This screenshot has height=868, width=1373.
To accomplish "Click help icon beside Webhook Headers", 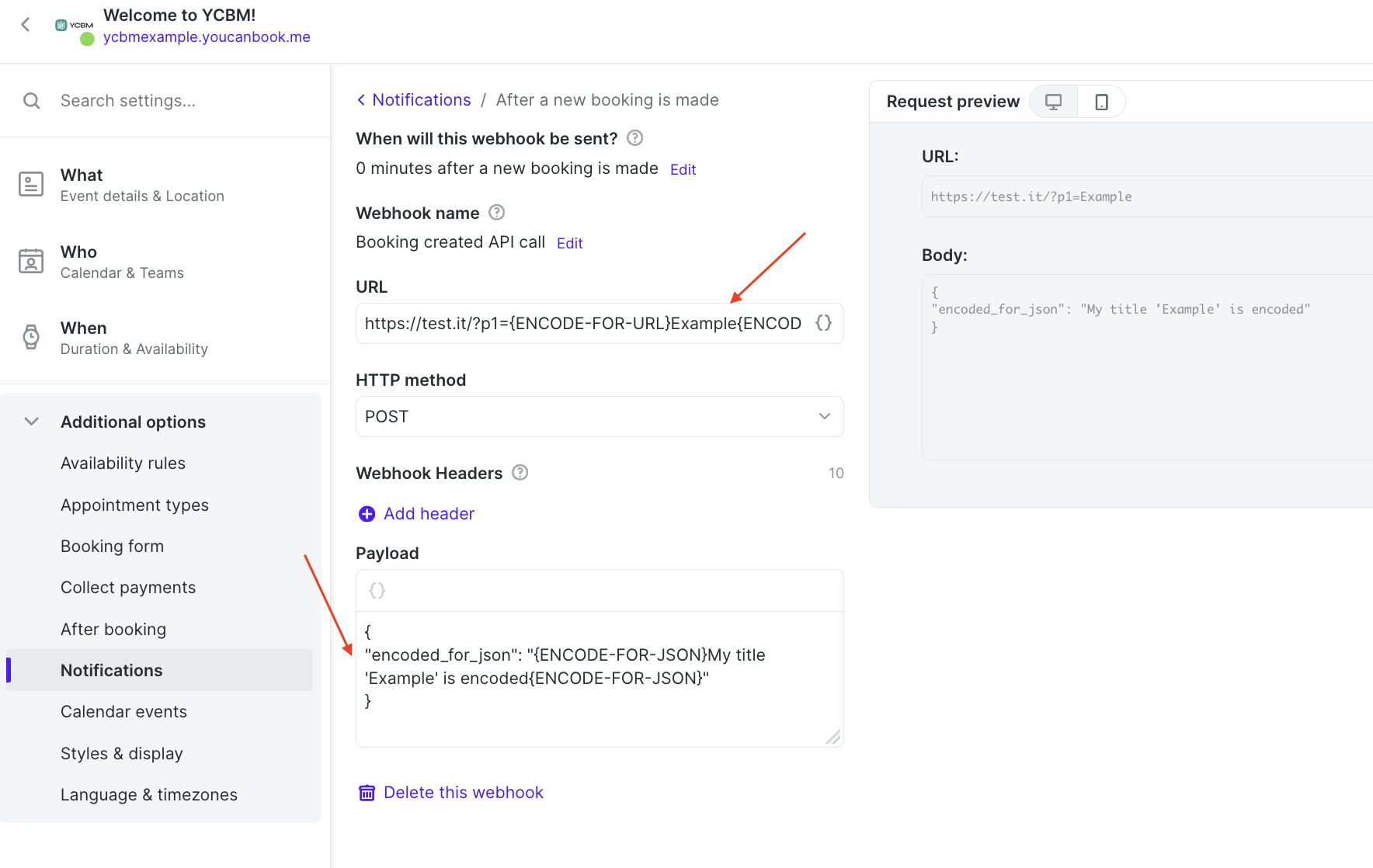I will (x=520, y=473).
